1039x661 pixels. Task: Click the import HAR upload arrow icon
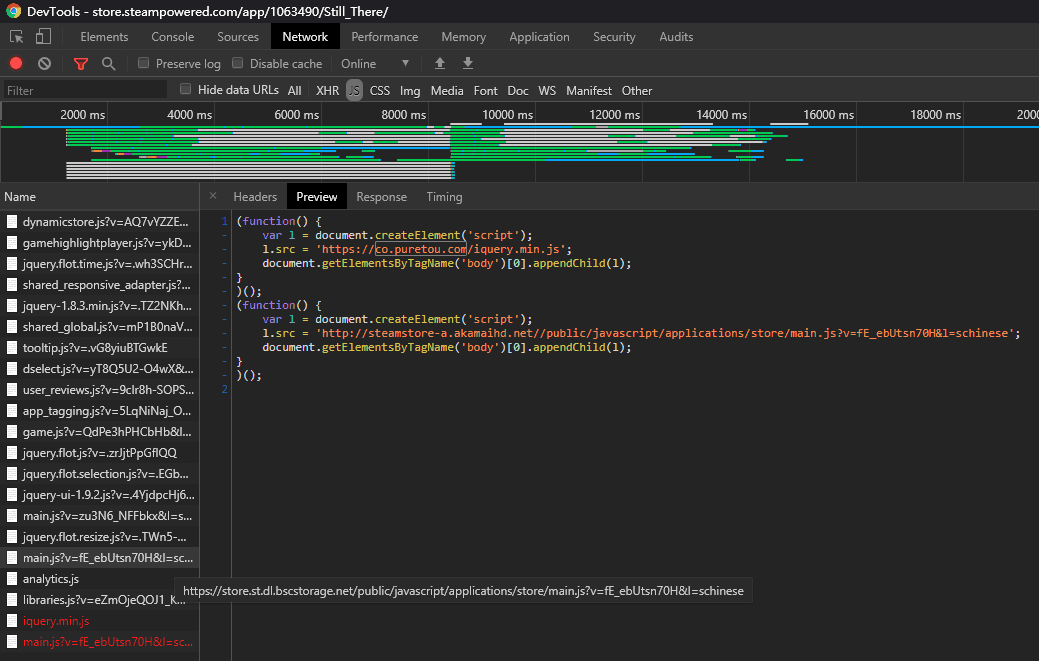tap(439, 63)
